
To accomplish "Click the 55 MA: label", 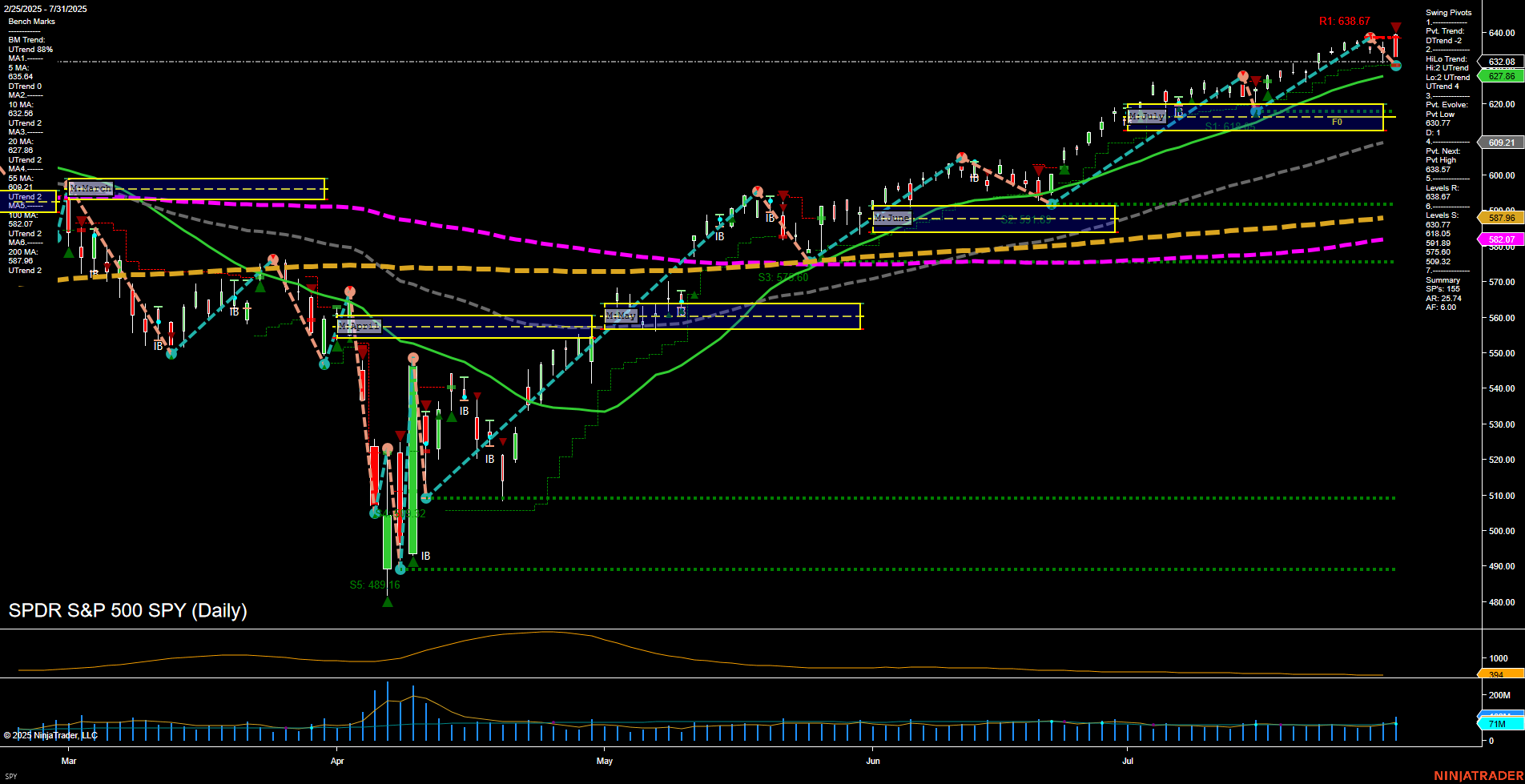I will click(21, 179).
